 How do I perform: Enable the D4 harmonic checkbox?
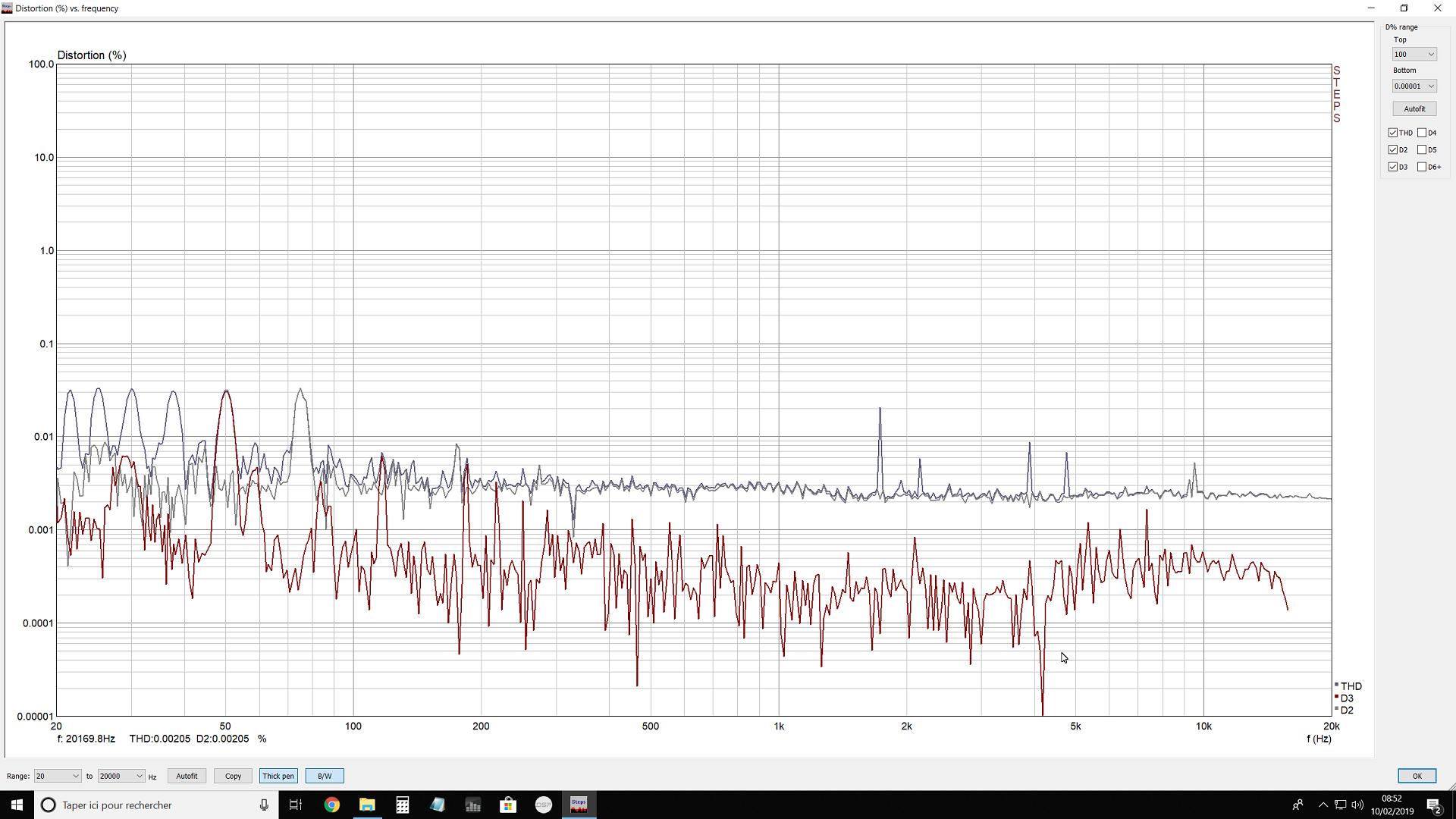[1422, 133]
